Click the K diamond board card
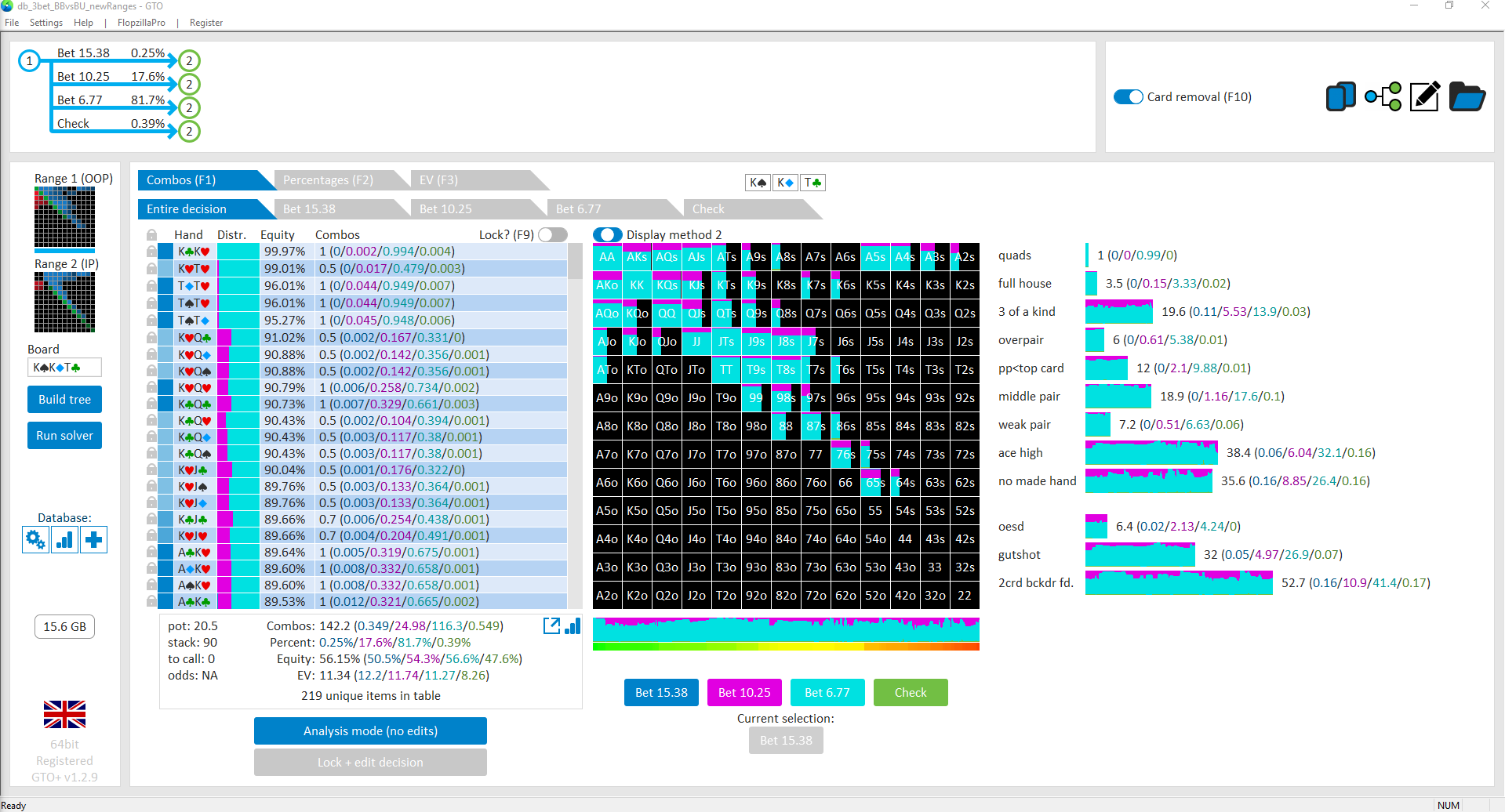 (x=785, y=183)
